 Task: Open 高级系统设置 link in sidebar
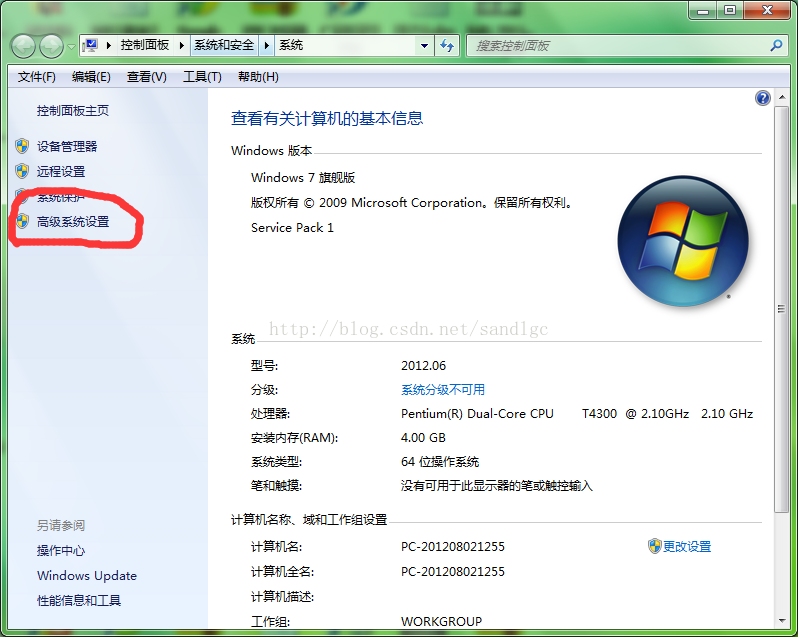pyautogui.click(x=73, y=222)
